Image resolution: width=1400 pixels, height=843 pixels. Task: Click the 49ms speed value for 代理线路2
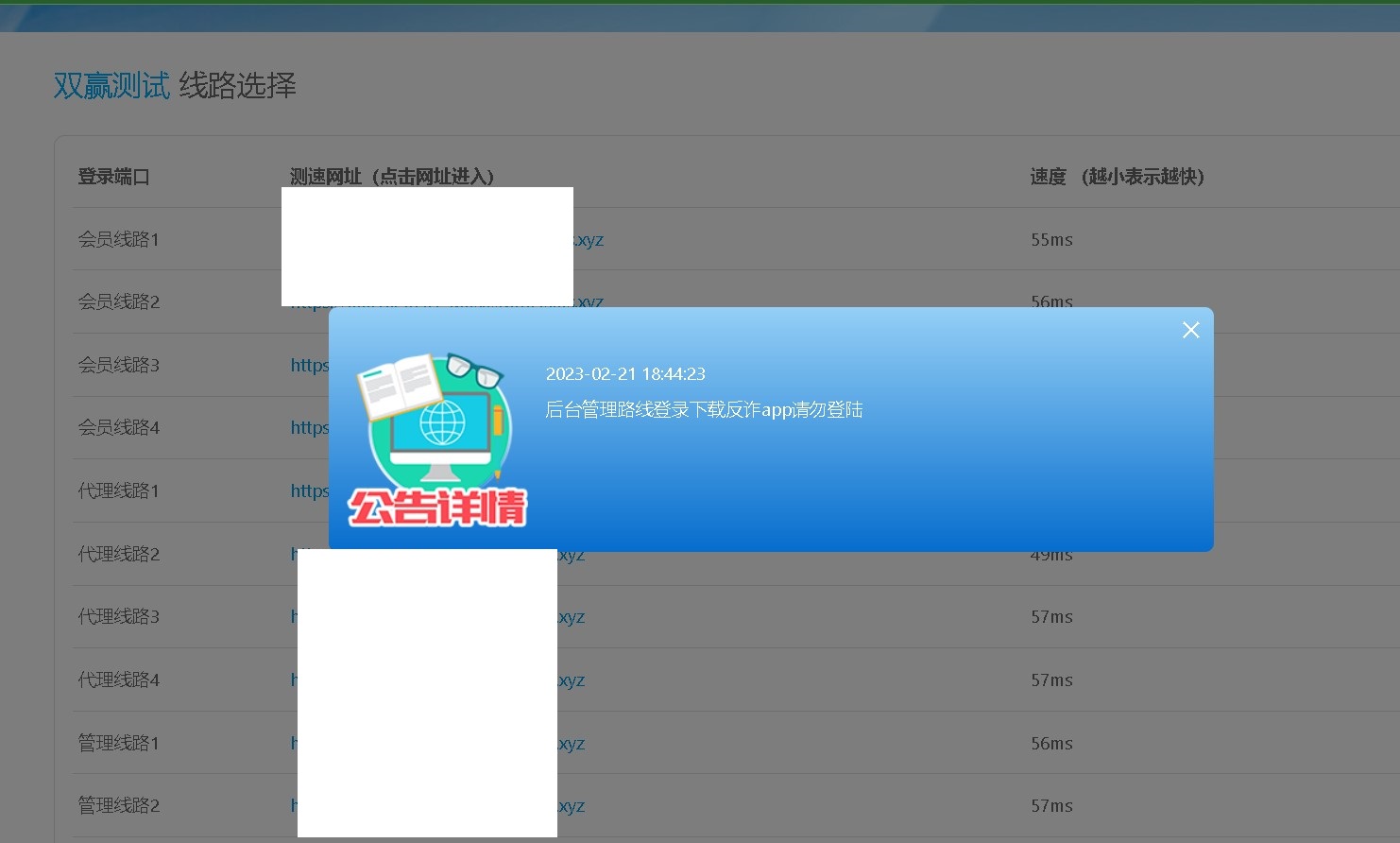(x=1050, y=554)
